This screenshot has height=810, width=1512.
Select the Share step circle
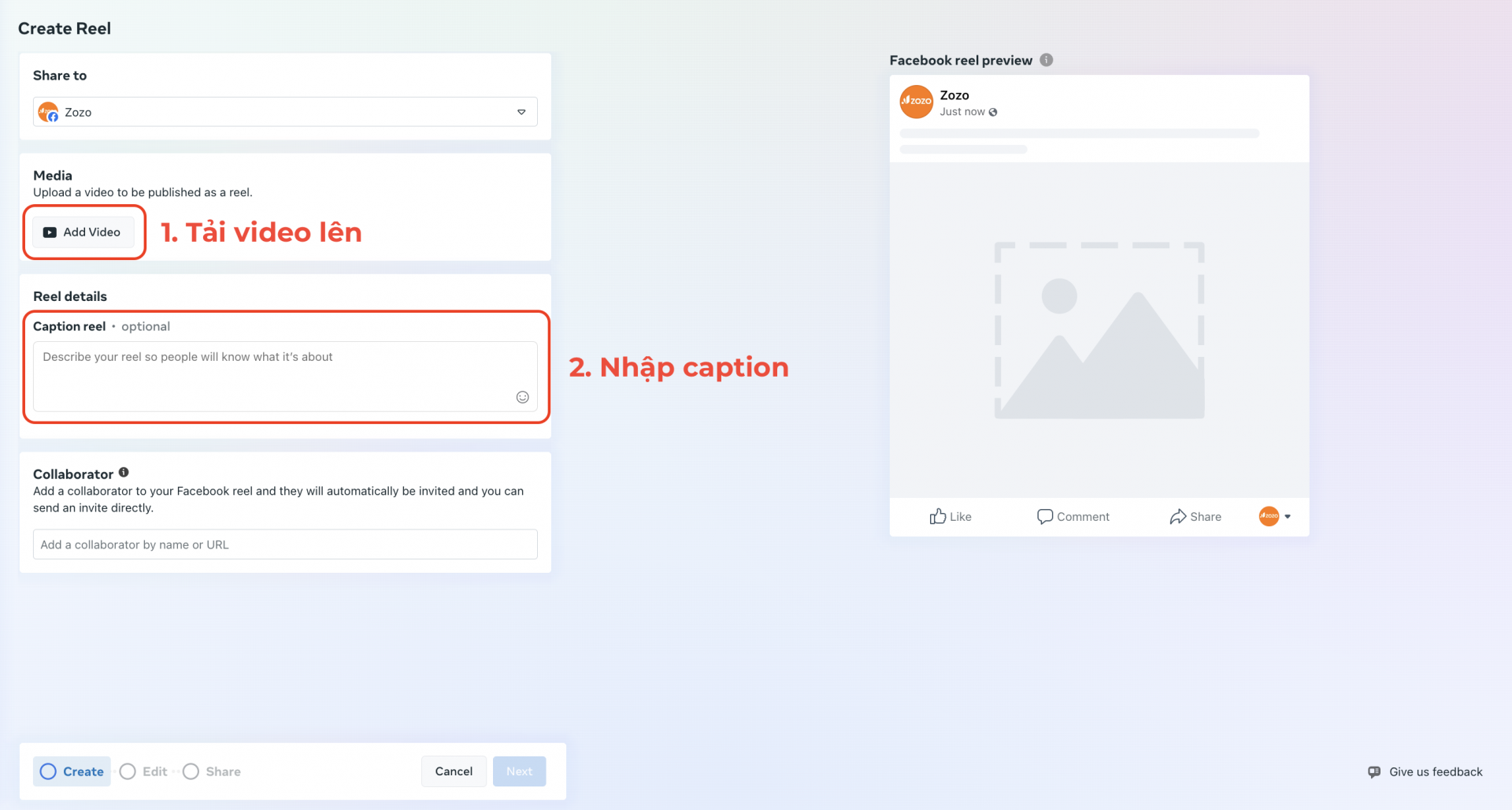pyautogui.click(x=191, y=771)
